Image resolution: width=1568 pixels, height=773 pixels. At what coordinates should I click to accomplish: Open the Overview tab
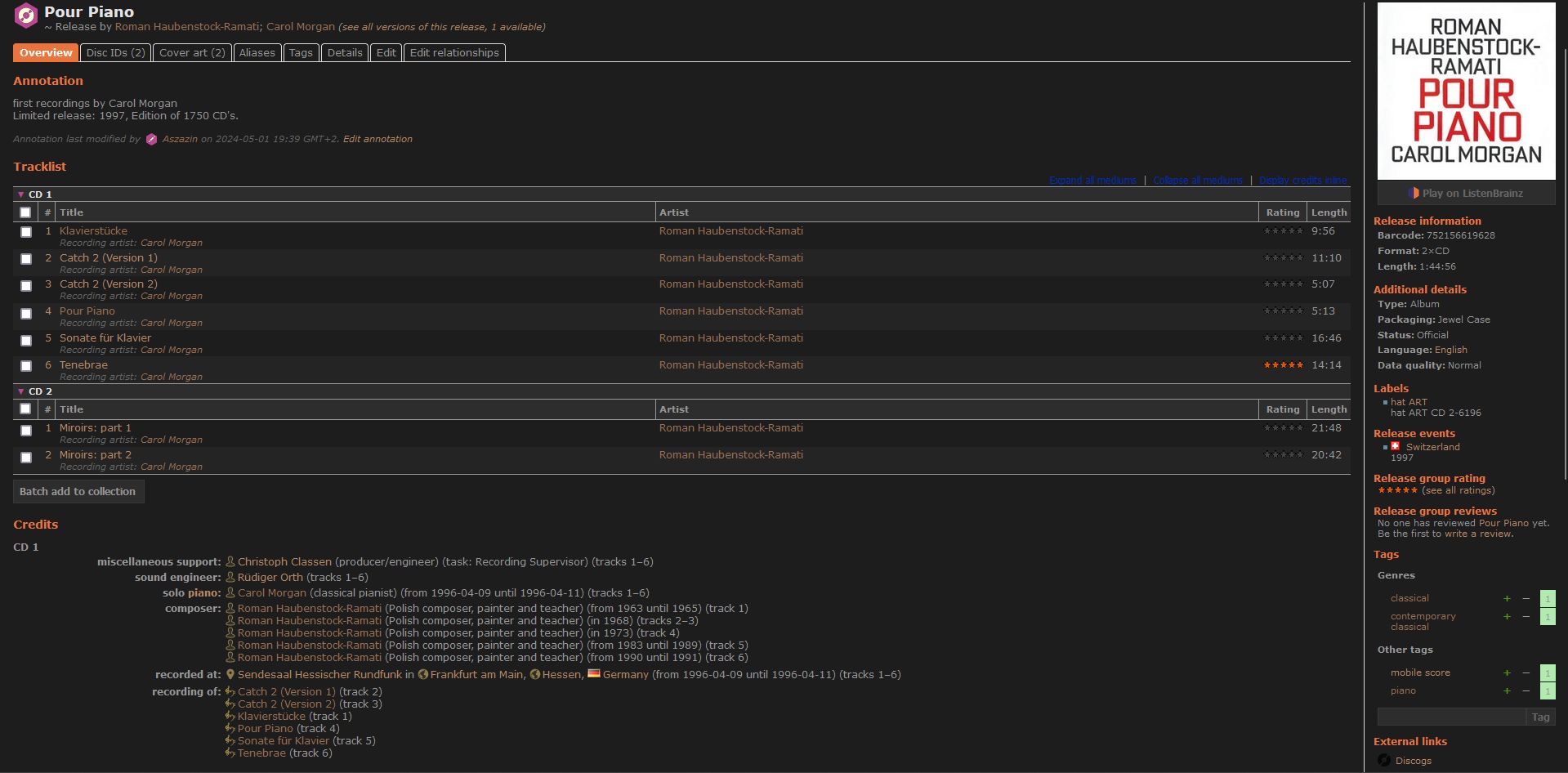coord(46,53)
